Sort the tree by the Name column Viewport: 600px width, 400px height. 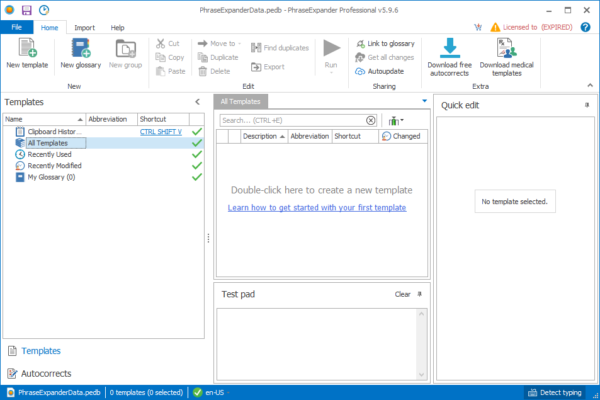point(44,119)
